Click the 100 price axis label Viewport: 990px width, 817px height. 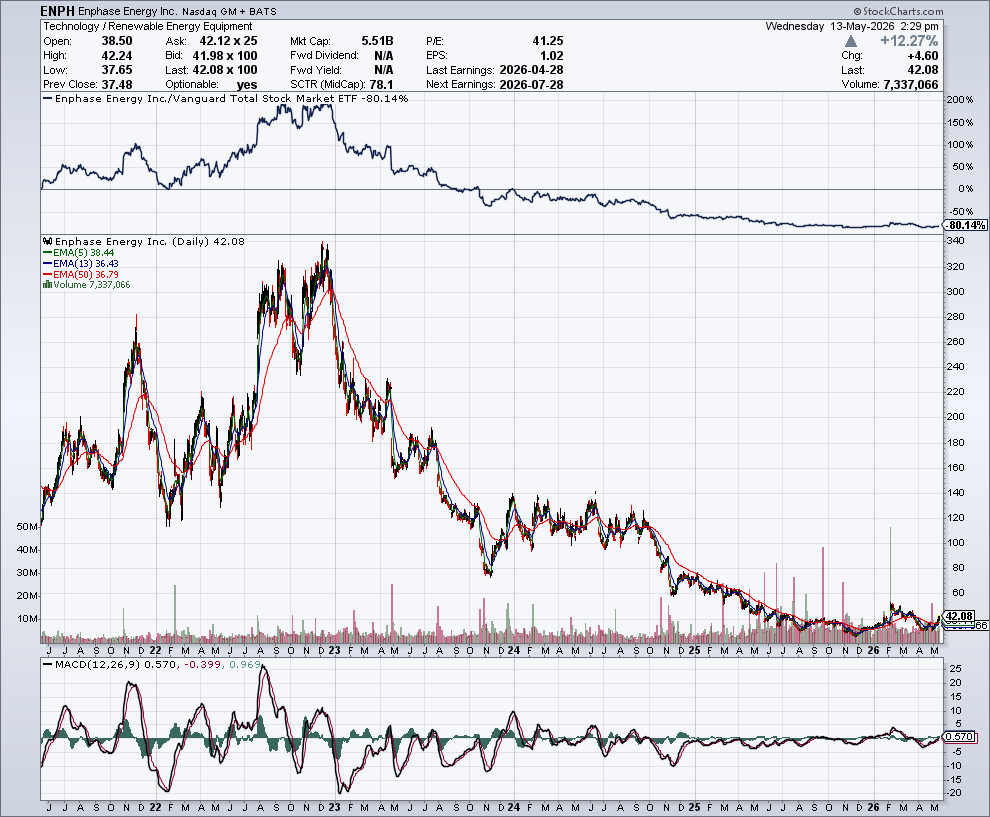(956, 542)
